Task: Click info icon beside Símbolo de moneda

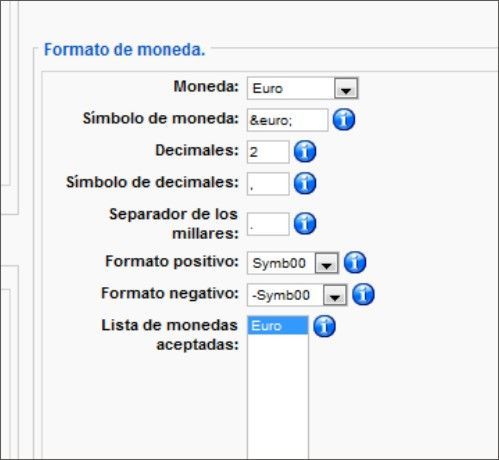Action: pyautogui.click(x=344, y=119)
